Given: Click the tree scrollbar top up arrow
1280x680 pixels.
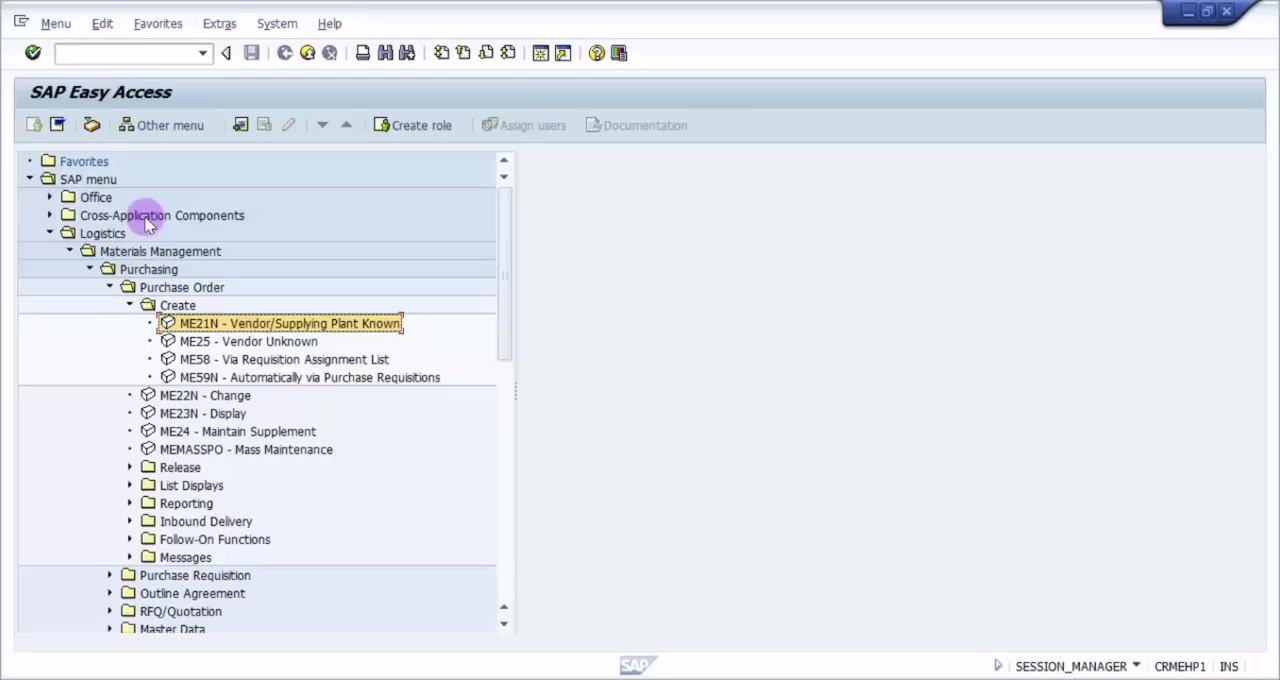Looking at the screenshot, I should [x=504, y=160].
